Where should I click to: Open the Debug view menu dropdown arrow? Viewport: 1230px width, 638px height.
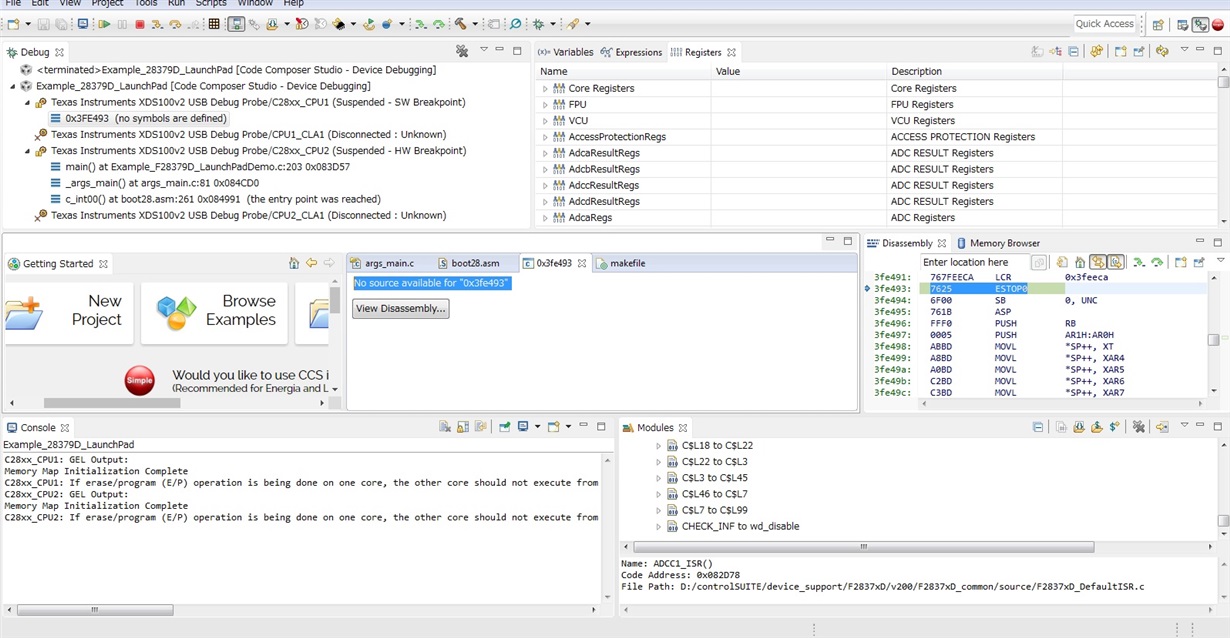coord(484,50)
